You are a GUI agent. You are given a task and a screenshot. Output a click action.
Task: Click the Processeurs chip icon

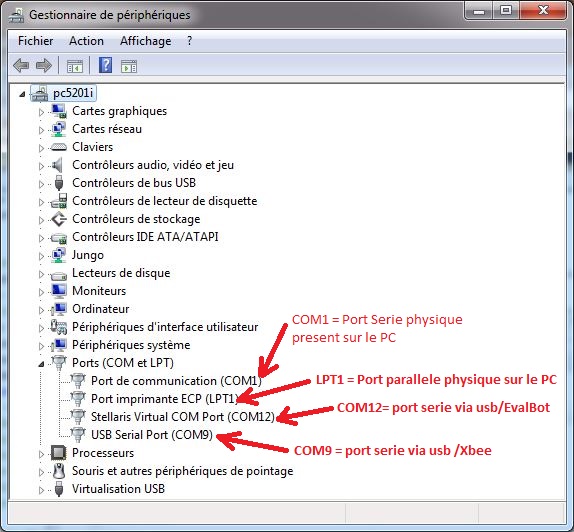pyautogui.click(x=59, y=453)
